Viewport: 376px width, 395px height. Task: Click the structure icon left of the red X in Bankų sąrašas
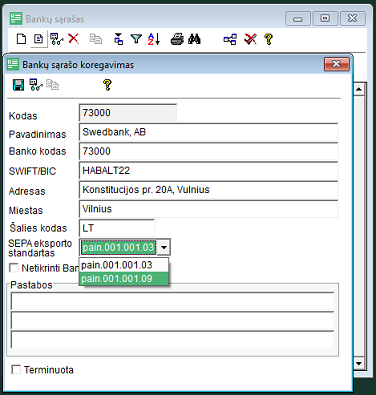[56, 39]
